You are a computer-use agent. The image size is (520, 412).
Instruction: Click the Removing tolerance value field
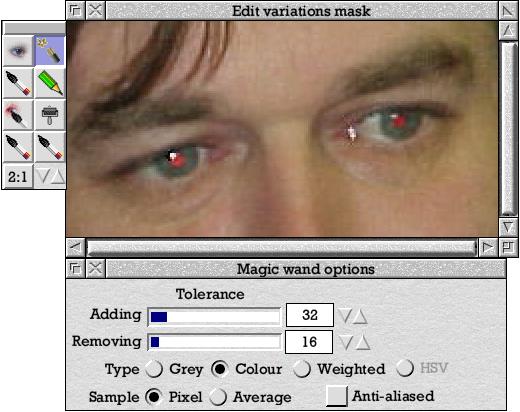click(309, 342)
